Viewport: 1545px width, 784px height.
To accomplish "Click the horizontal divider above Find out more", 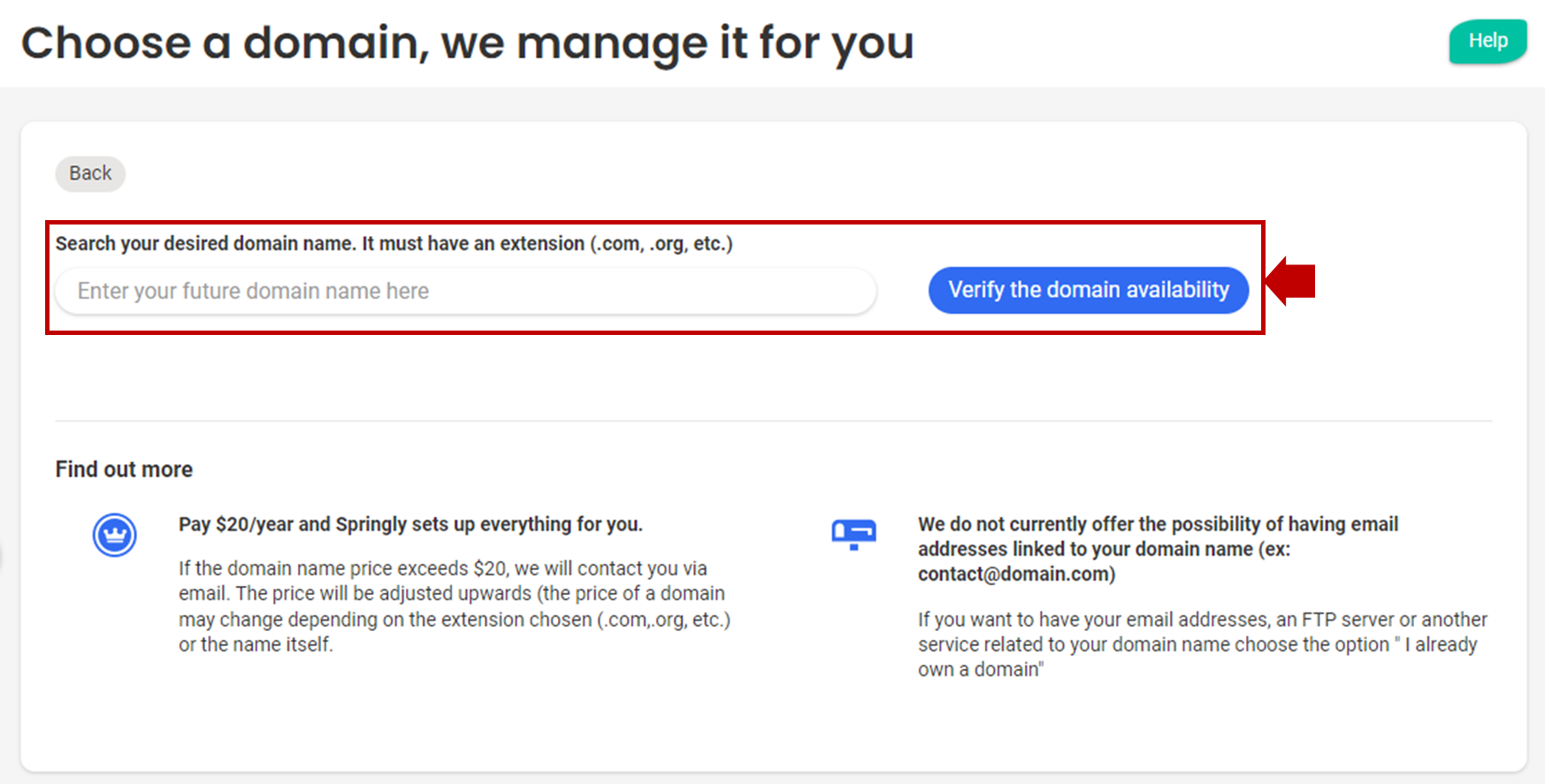I will [x=773, y=421].
